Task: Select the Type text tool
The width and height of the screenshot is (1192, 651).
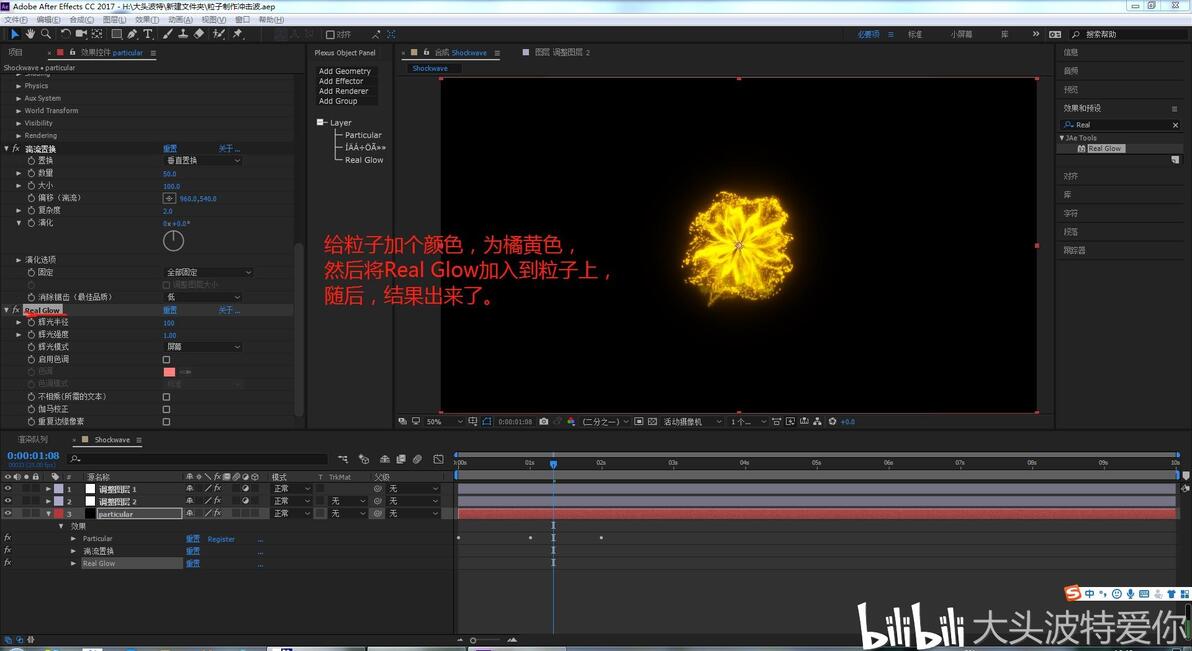Action: [147, 34]
